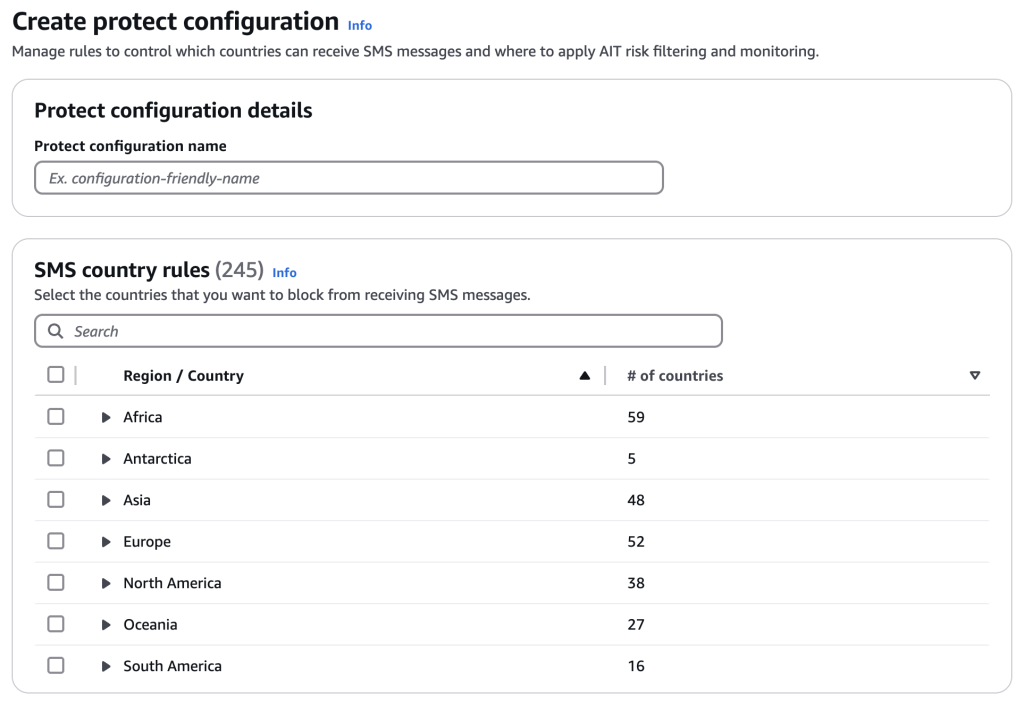Expand the Asia country list

[x=106, y=500]
